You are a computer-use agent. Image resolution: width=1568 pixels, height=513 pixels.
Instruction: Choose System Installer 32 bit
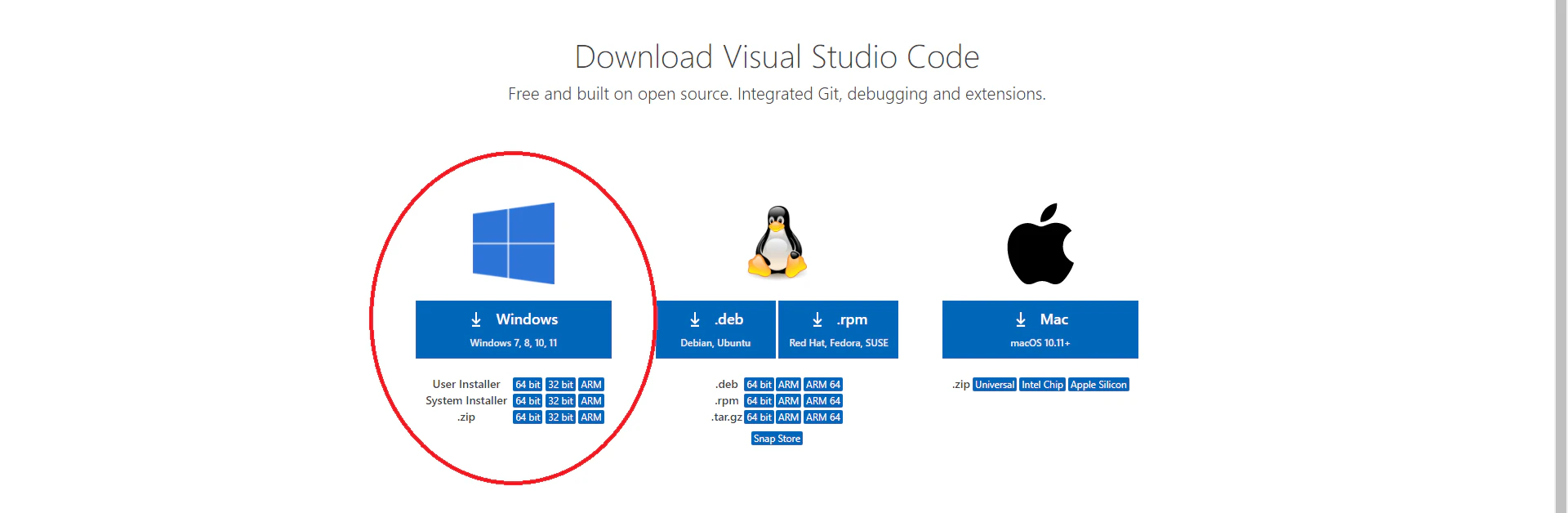pos(560,401)
